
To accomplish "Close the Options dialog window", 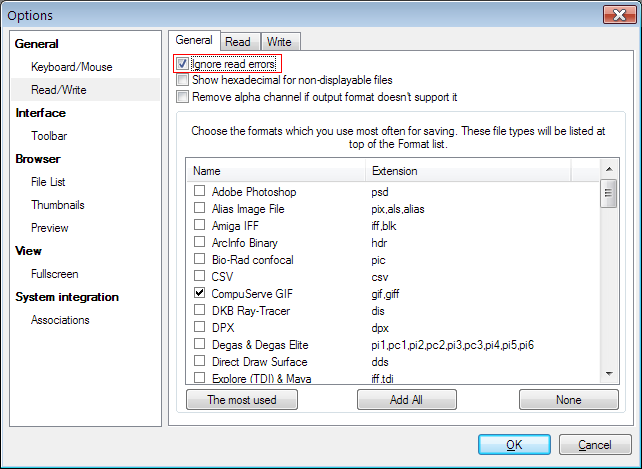I will (616, 15).
